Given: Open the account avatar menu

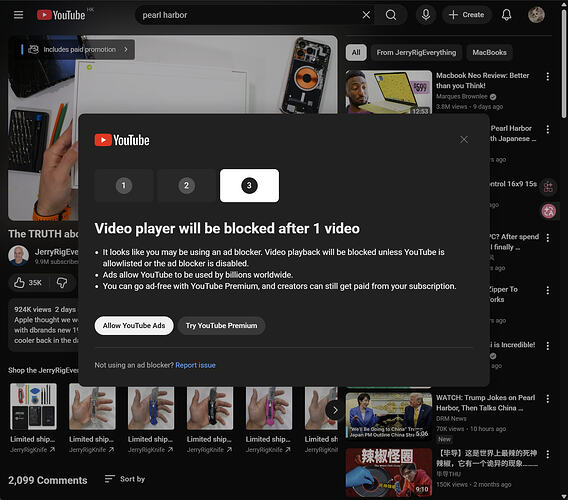Looking at the screenshot, I should click(536, 15).
